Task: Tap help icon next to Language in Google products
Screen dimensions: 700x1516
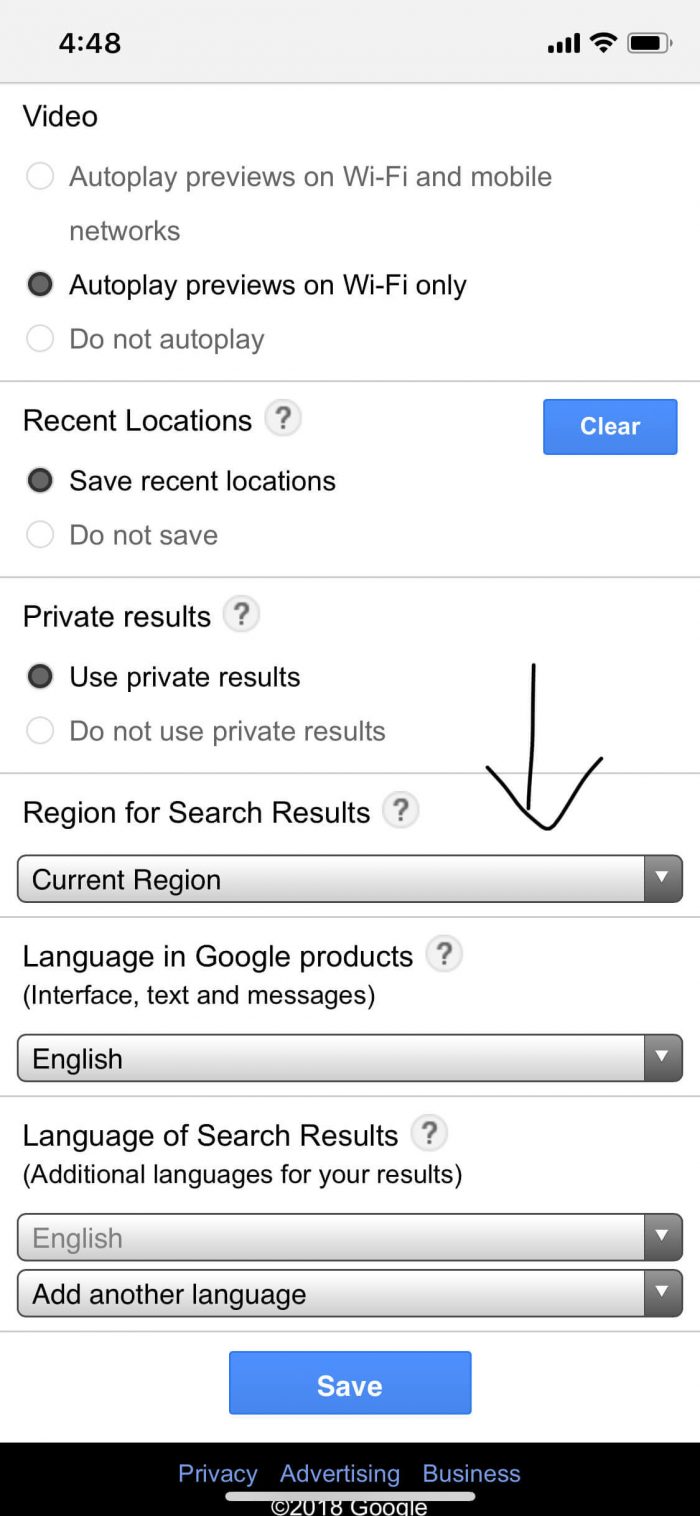Action: tap(443, 954)
